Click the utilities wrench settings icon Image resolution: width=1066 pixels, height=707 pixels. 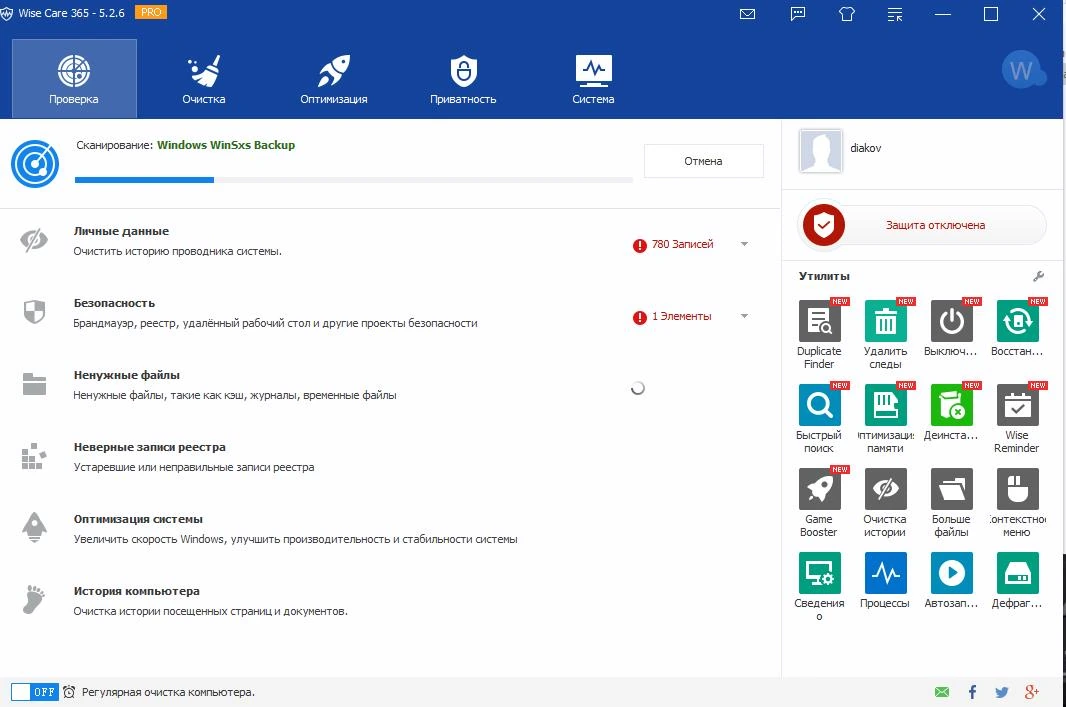click(x=1038, y=276)
